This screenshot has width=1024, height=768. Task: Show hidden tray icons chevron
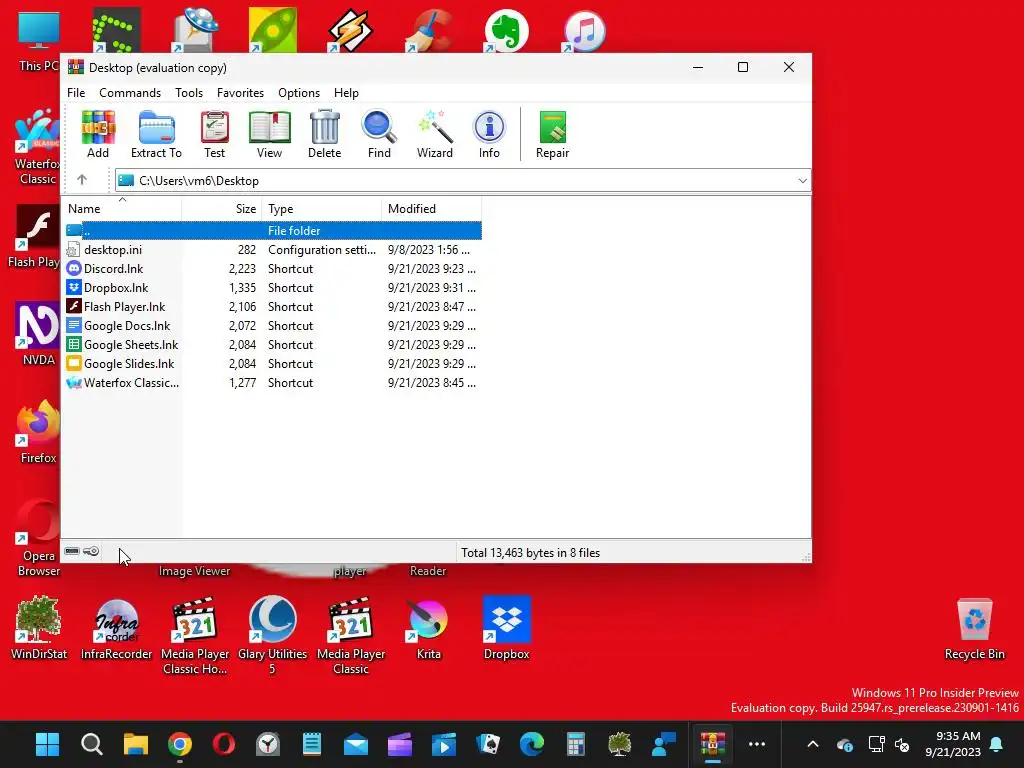(x=813, y=744)
